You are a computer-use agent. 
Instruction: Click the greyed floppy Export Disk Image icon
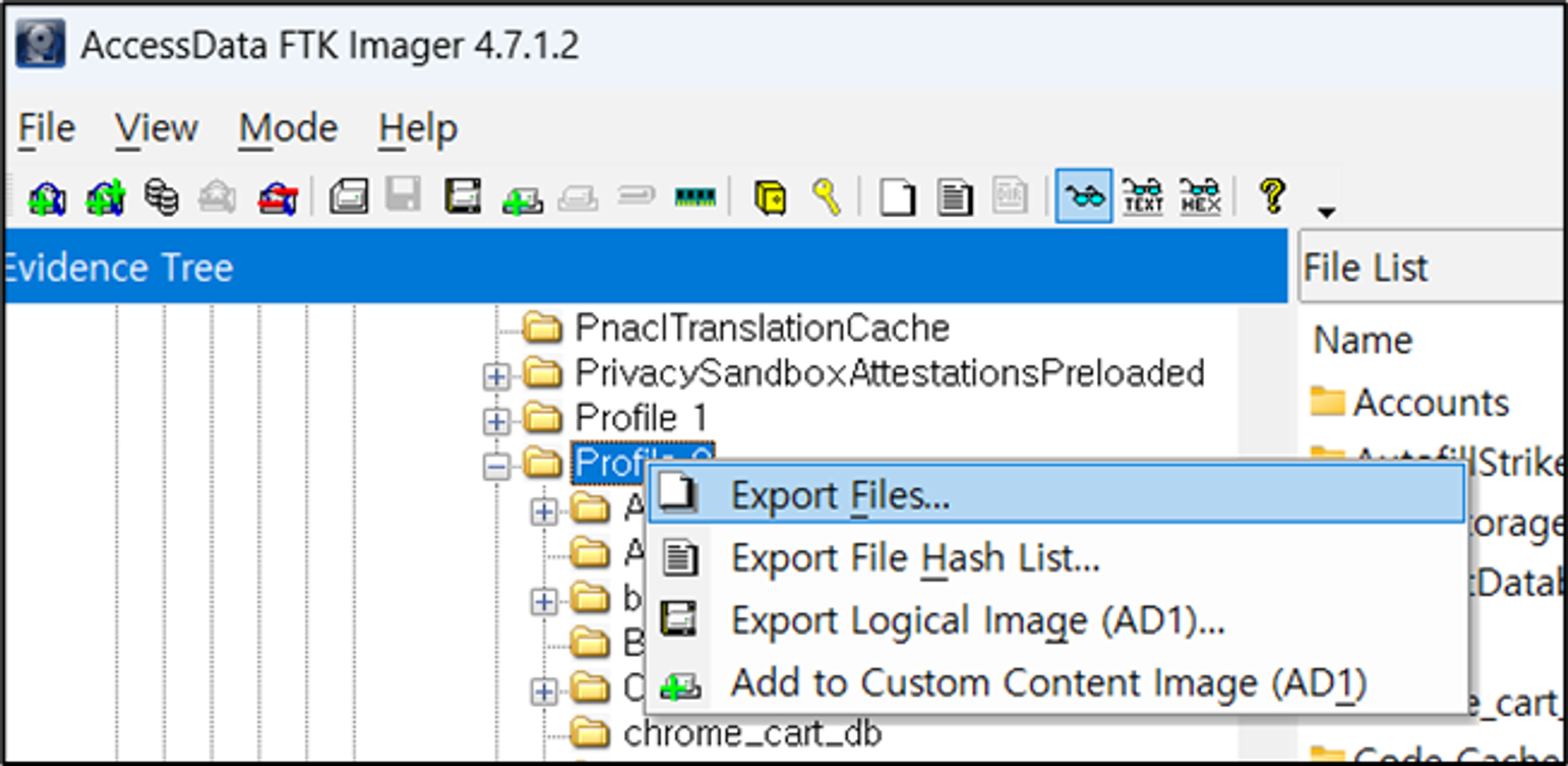click(x=404, y=195)
